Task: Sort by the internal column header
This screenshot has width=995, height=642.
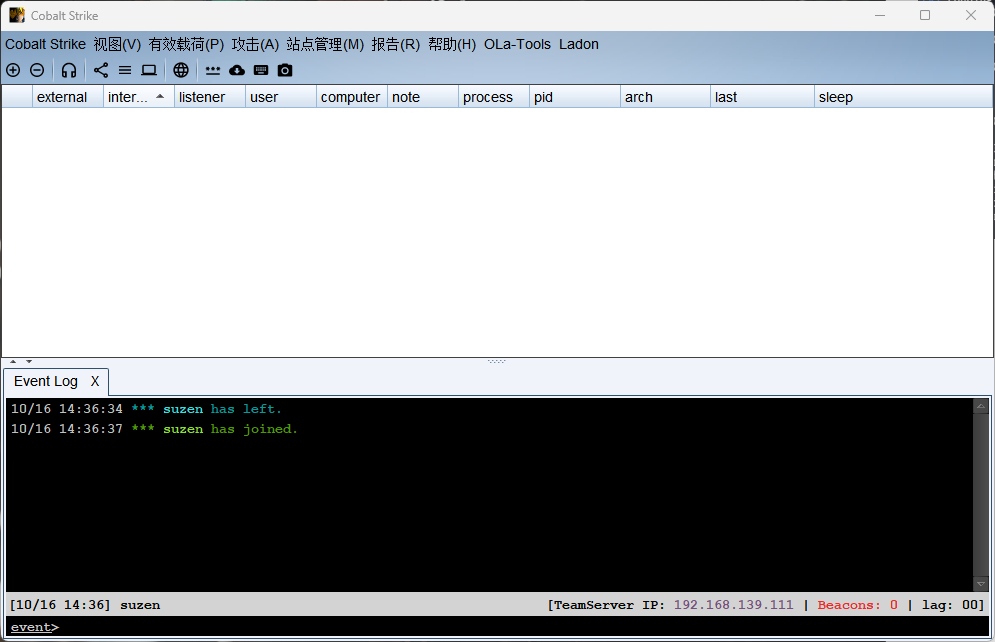Action: coord(139,97)
